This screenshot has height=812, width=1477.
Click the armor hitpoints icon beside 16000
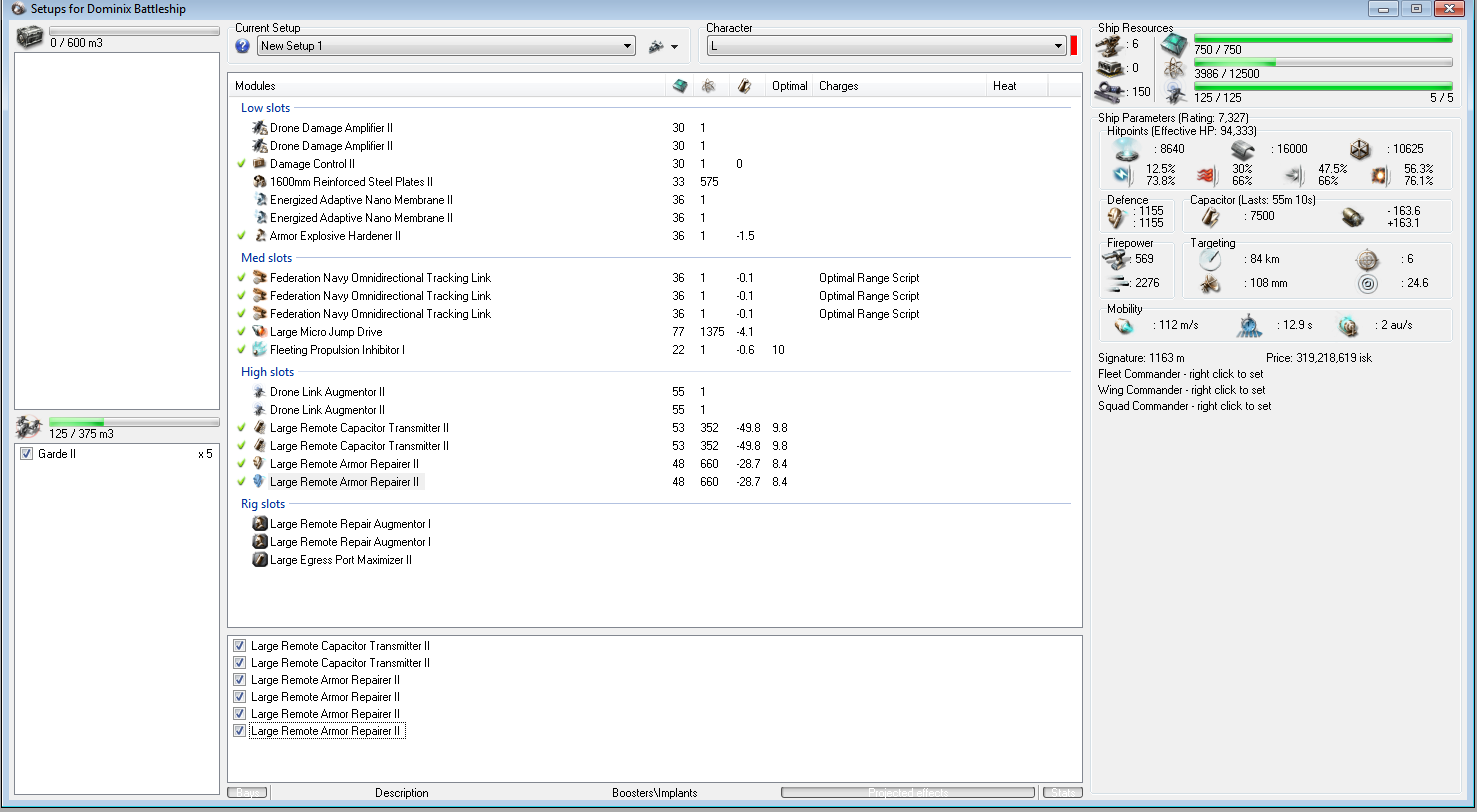pyautogui.click(x=1243, y=150)
